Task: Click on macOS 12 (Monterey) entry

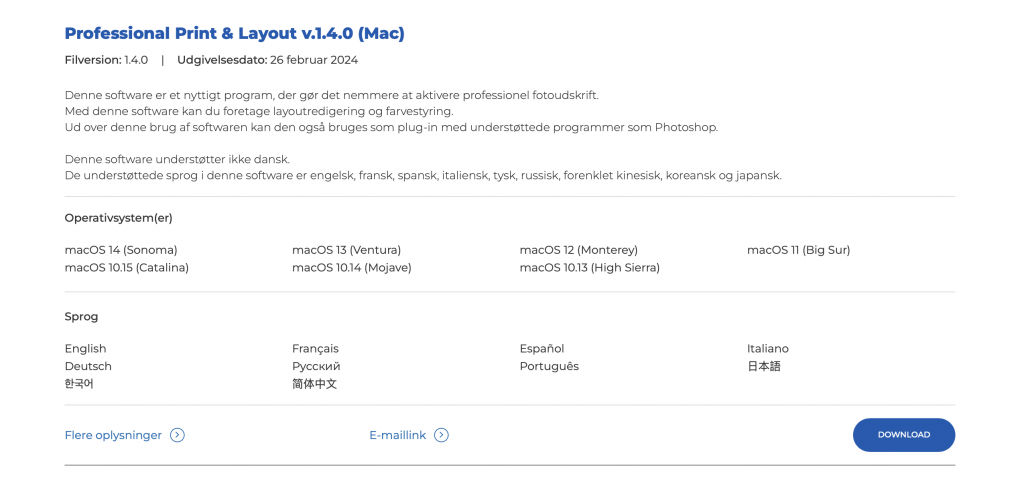Action: [x=579, y=250]
